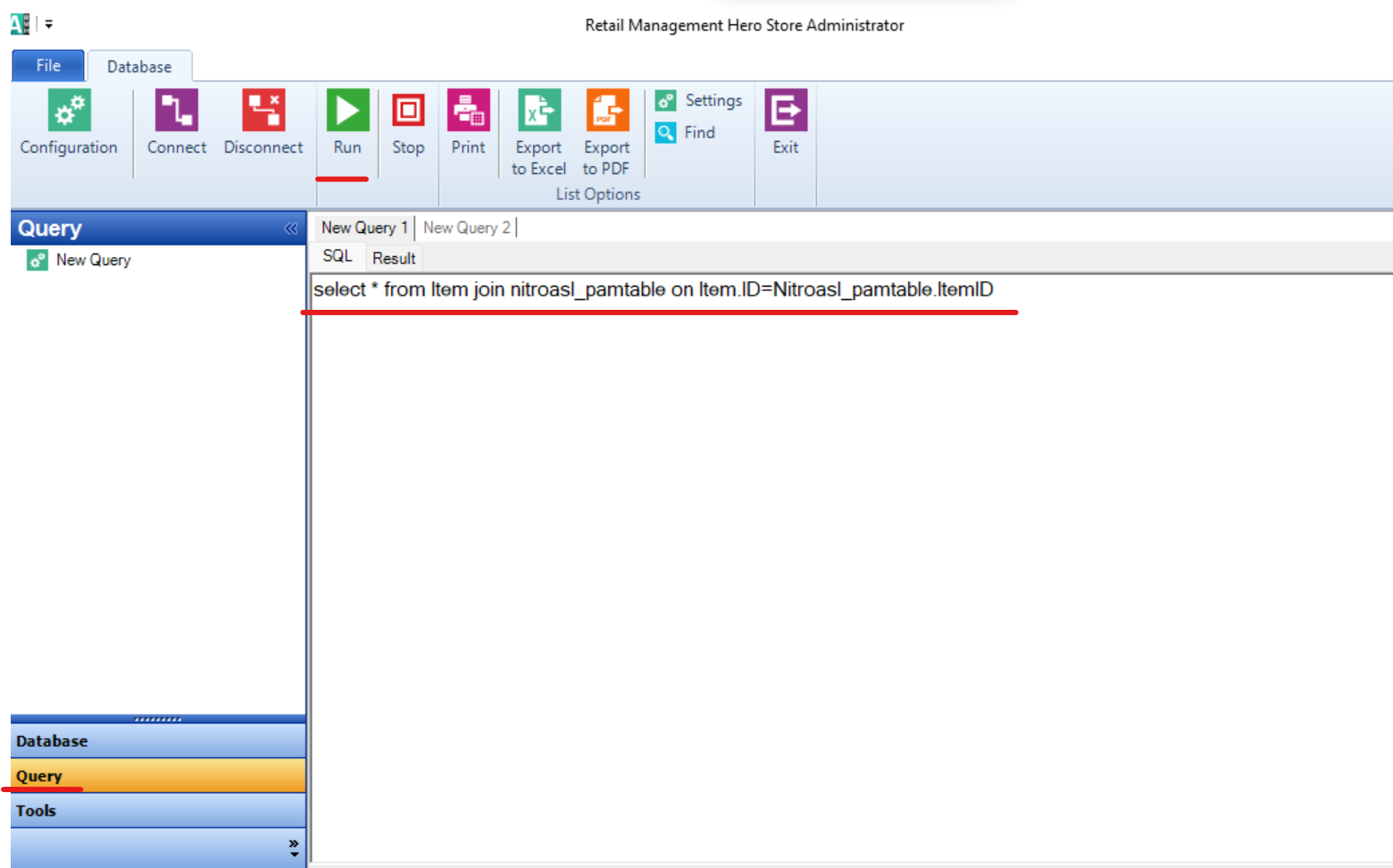Stop query execution via the Stop icon
Viewport: 1393px width, 868px height.
408,111
